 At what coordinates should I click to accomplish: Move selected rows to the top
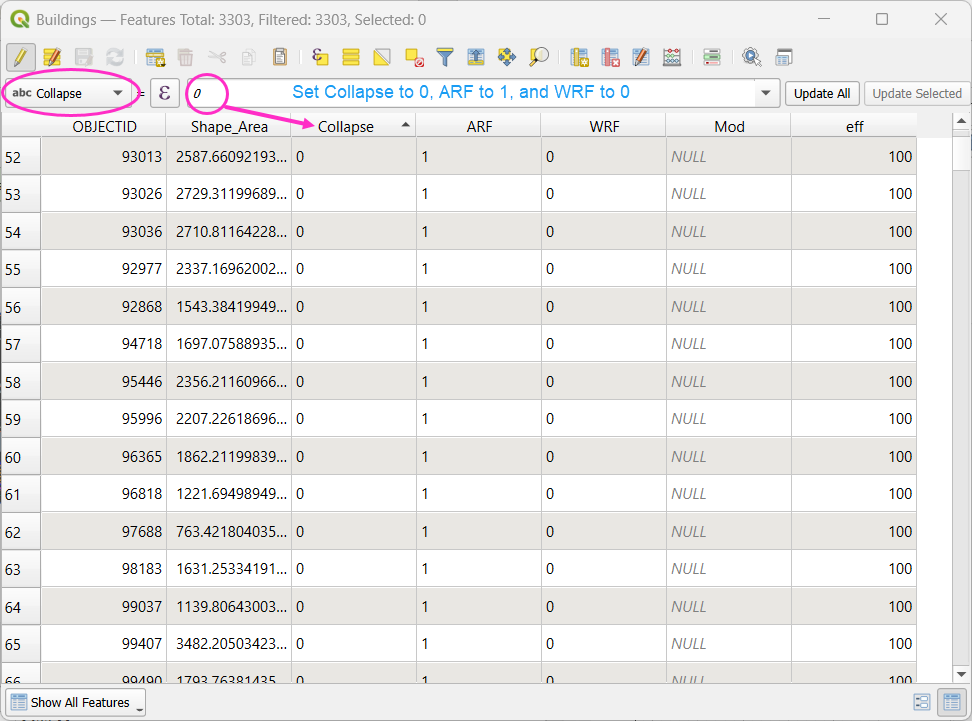476,57
